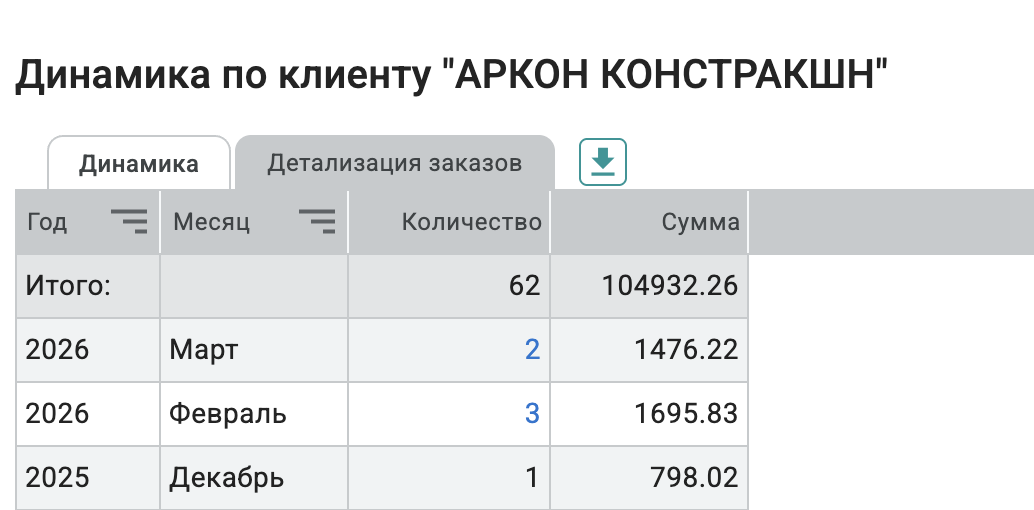Click the Год column header label
The width and height of the screenshot is (1034, 510).
(47, 222)
